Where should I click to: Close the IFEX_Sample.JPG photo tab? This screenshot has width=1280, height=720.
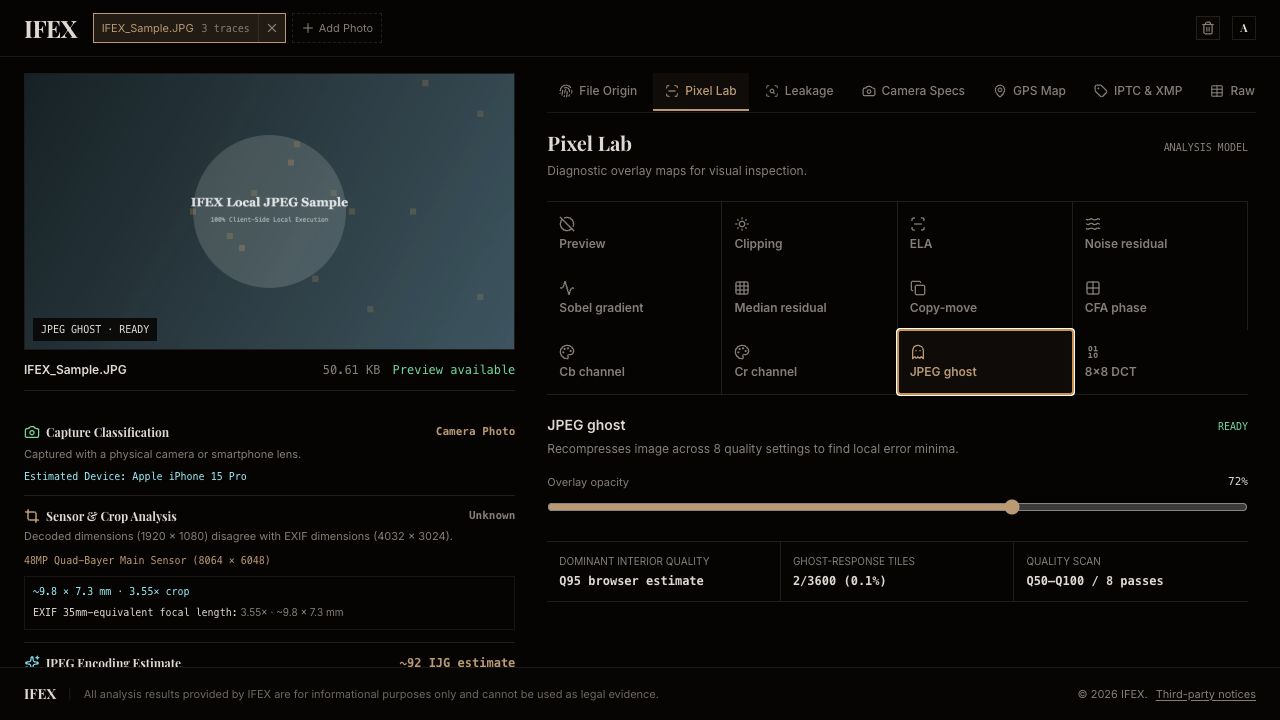point(271,28)
